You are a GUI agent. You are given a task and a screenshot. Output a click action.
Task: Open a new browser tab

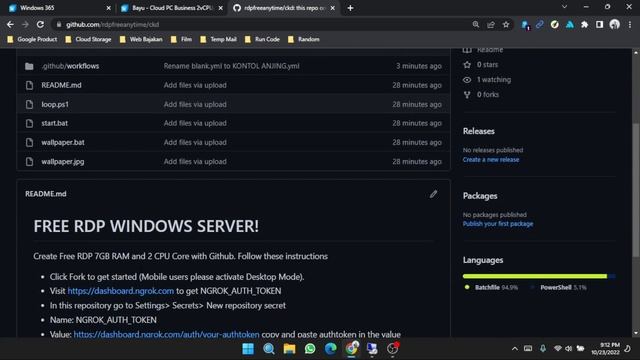[350, 8]
